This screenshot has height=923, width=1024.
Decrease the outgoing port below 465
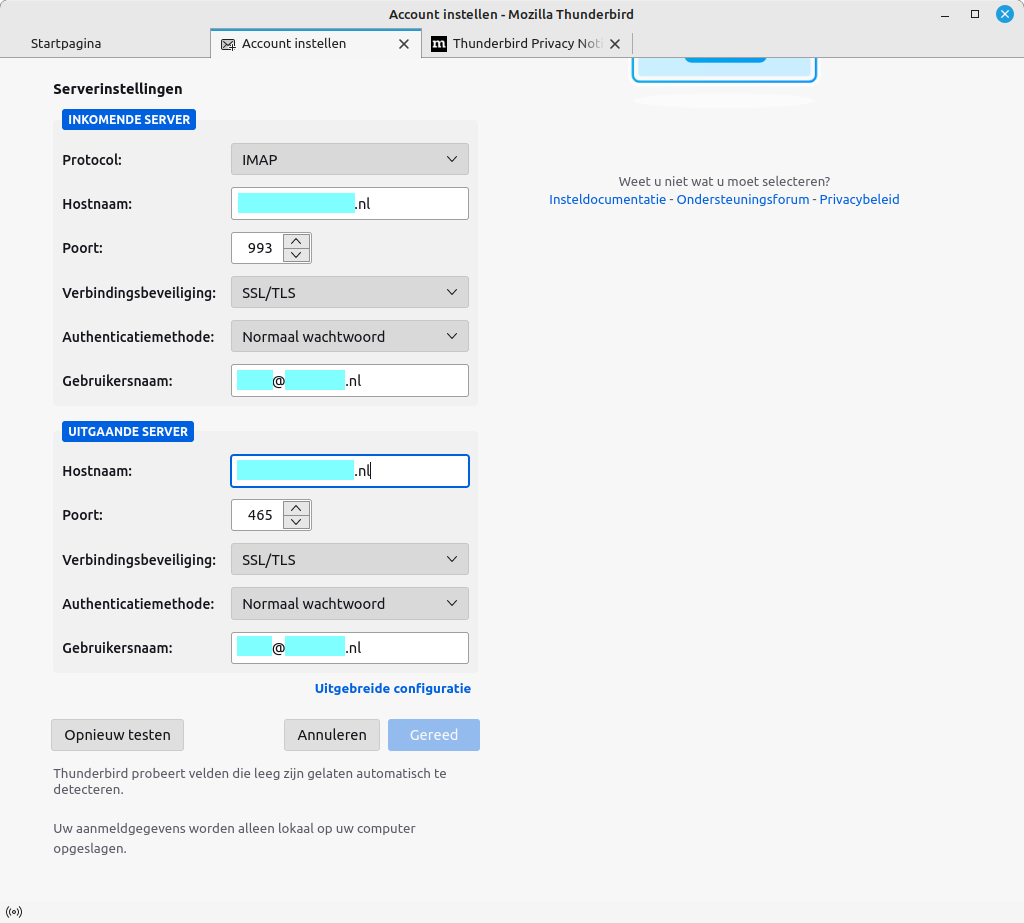297,521
